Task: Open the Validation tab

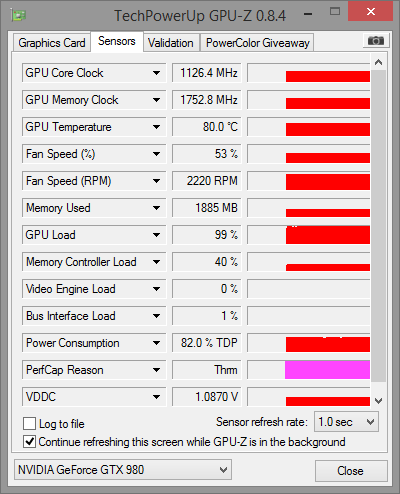Action: (x=171, y=43)
